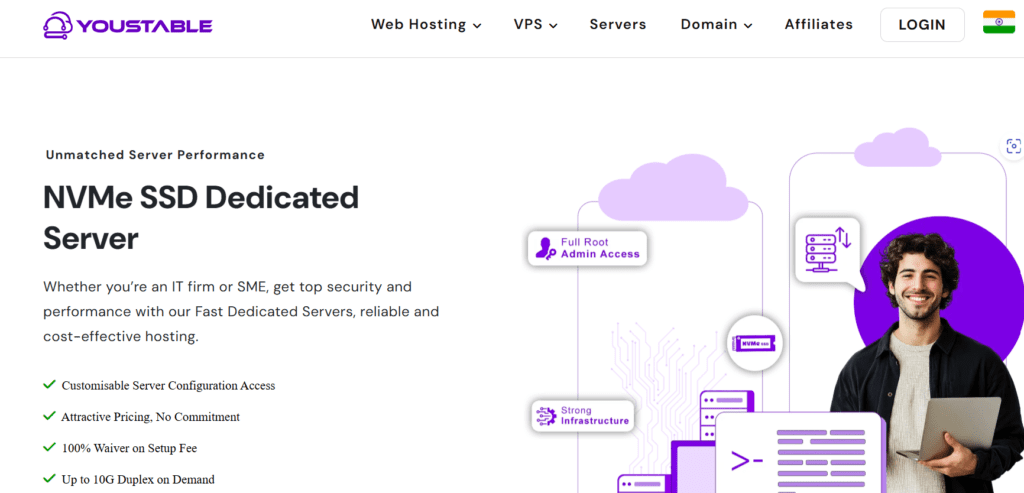1024x493 pixels.
Task: Click the smiling man with laptop image
Action: 927,362
